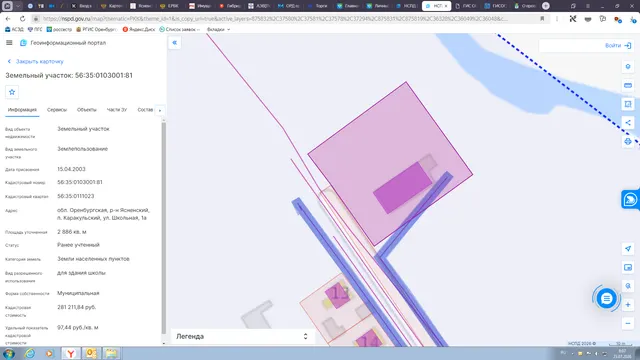
Task: Open Outlook from taskbar
Action: [x=91, y=353]
